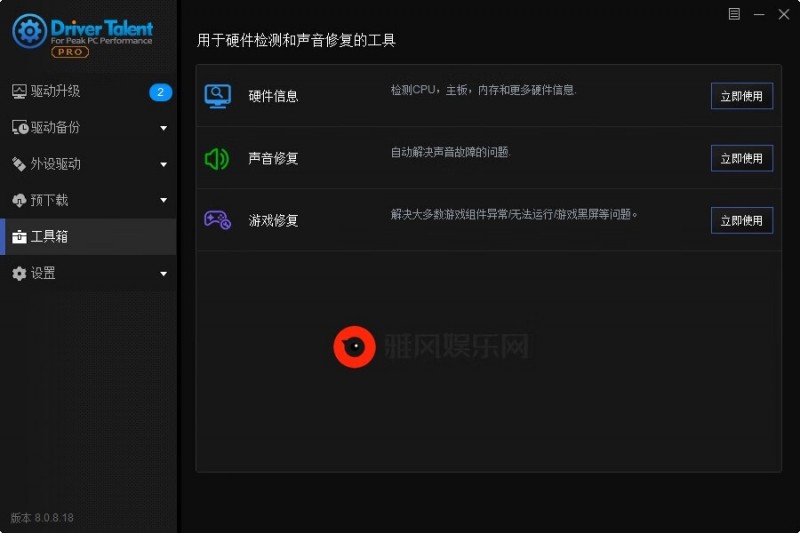Click the 预下载 cloud download icon
This screenshot has height=533, width=800.
pyautogui.click(x=19, y=201)
